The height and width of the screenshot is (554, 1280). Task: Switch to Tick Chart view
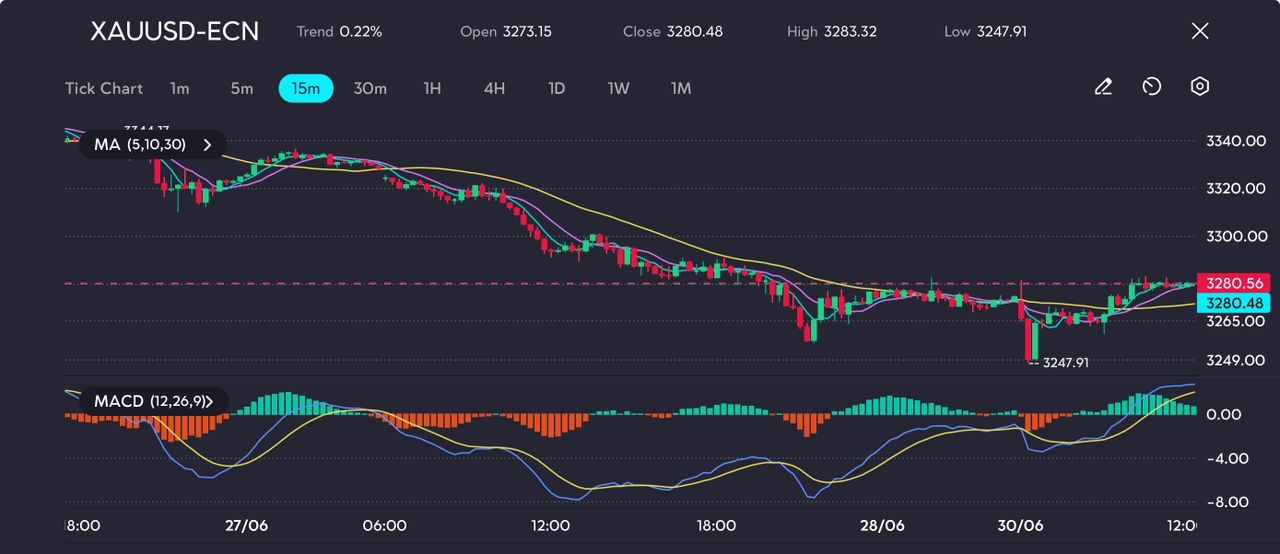pyautogui.click(x=104, y=88)
